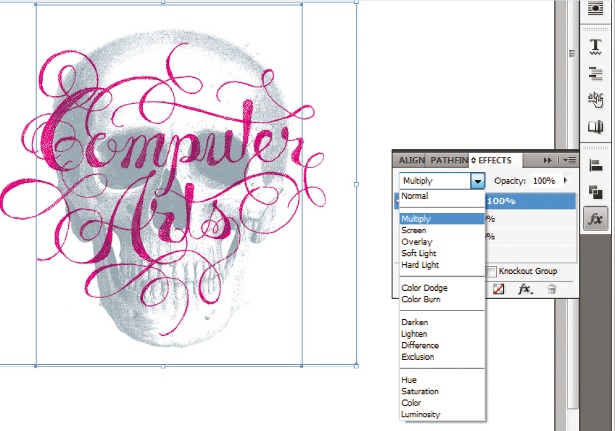Select the highlighted 100% object row

tap(531, 201)
